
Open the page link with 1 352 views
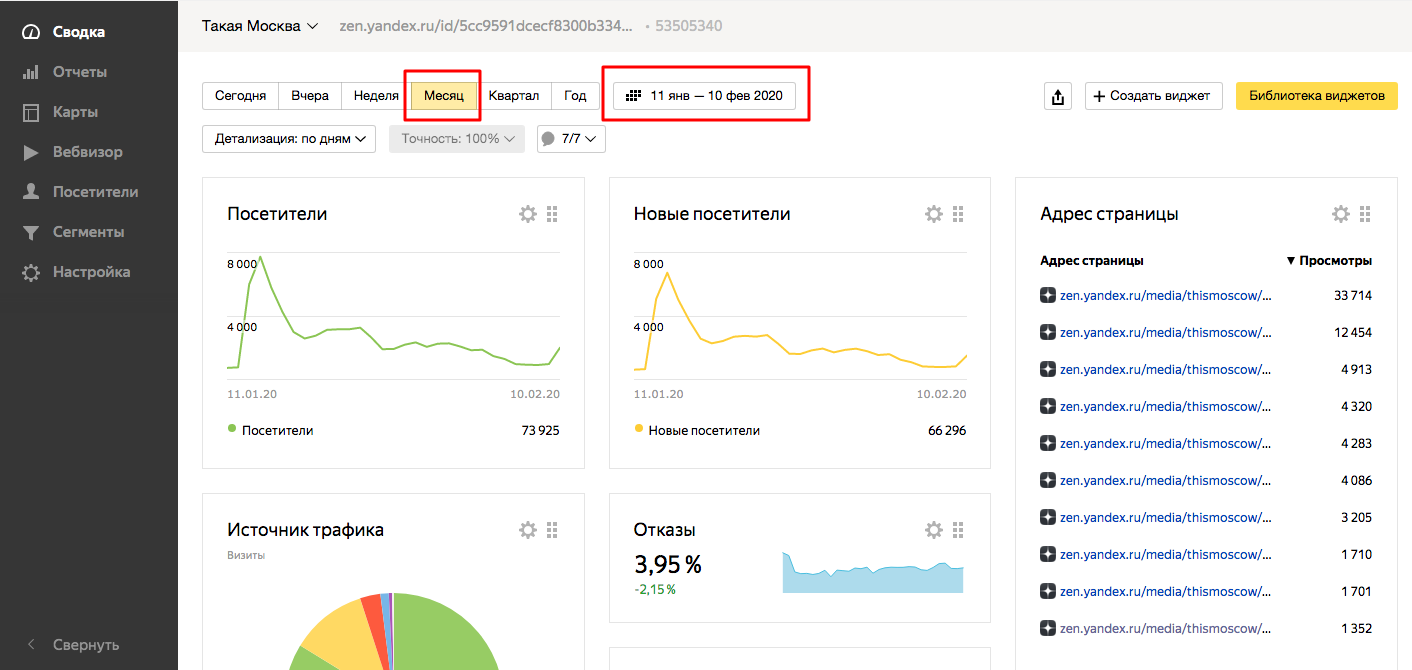point(1166,628)
